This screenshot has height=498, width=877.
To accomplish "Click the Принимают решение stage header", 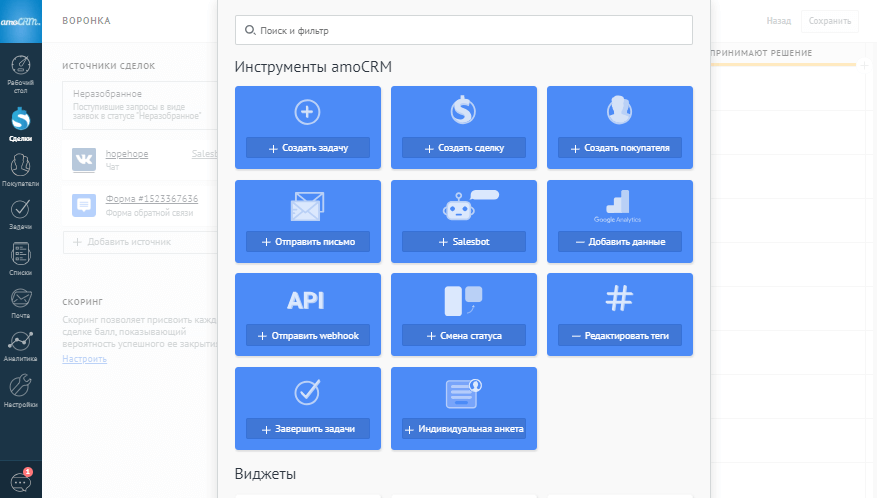I will (x=761, y=53).
